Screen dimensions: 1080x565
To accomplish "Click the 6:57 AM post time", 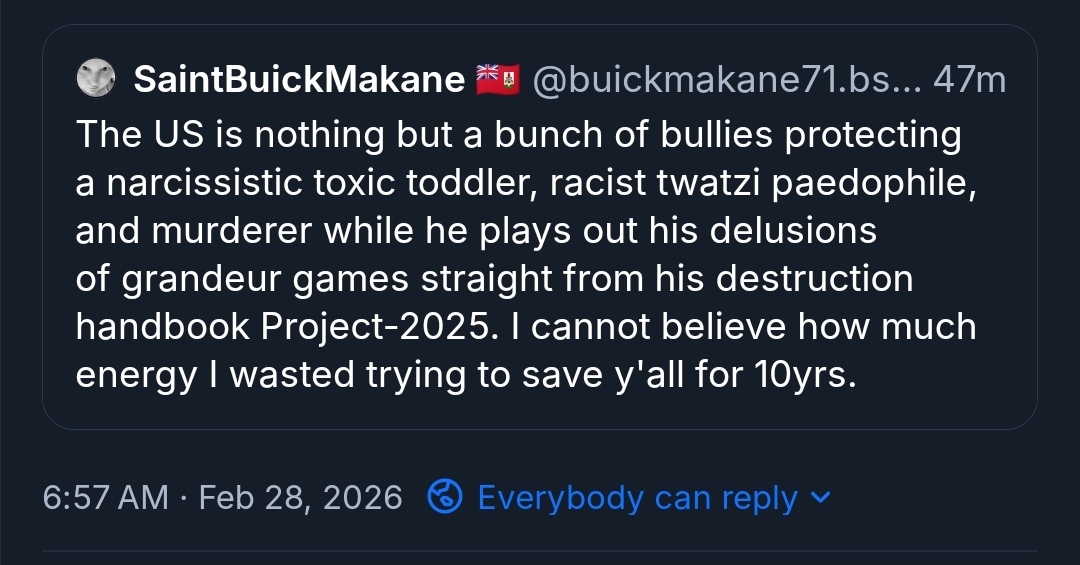I will pyautogui.click(x=105, y=497).
